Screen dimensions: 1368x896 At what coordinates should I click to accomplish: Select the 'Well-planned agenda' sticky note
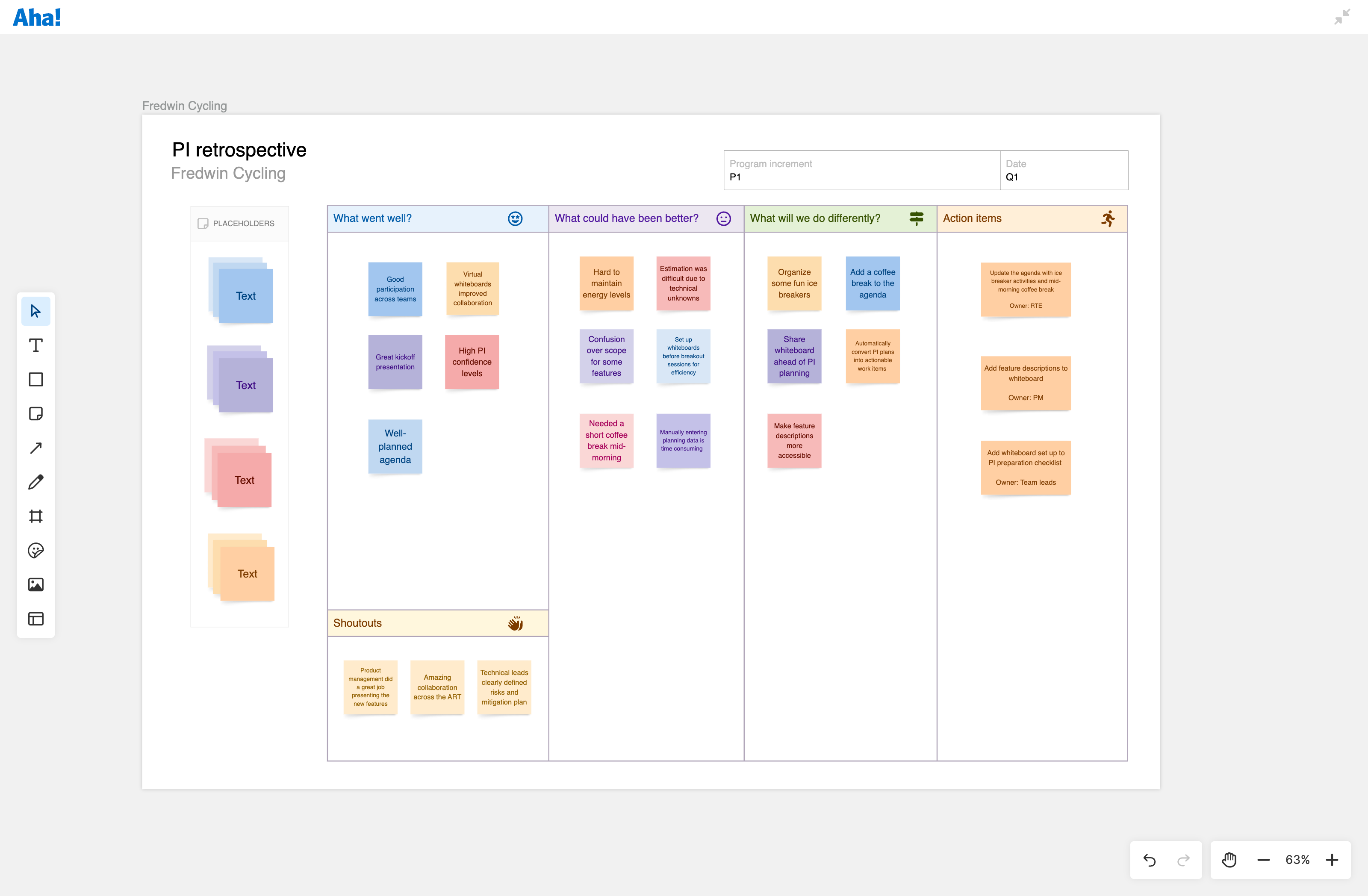(395, 446)
